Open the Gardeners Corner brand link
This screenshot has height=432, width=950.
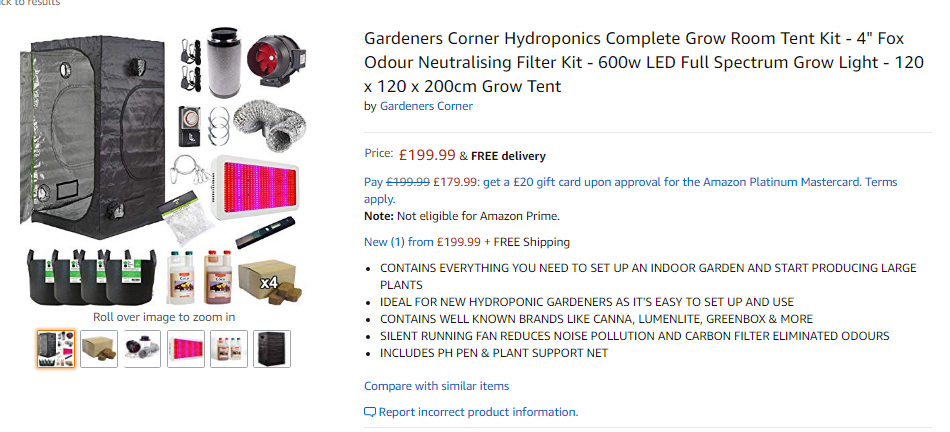pos(426,106)
